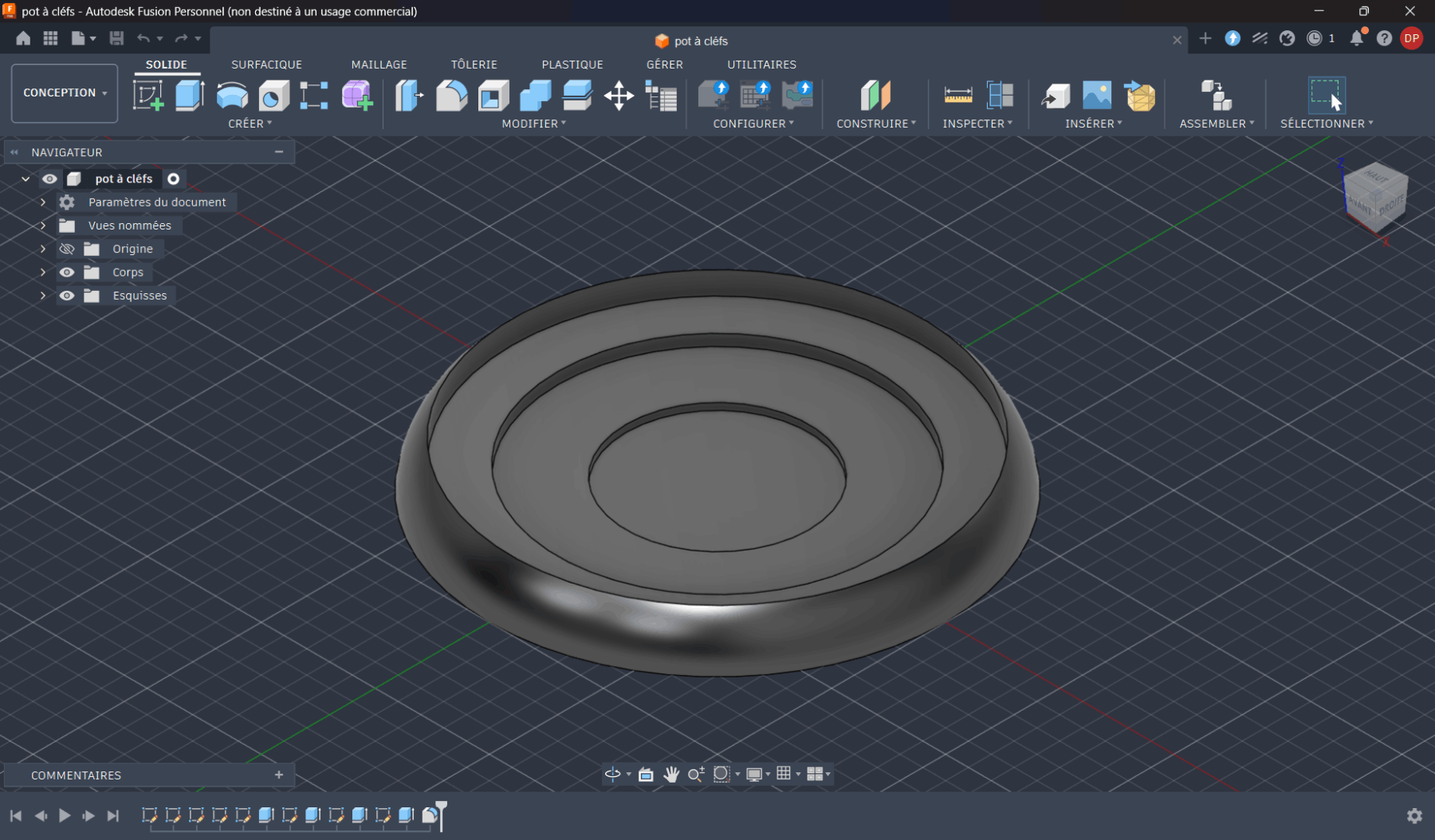Switch to the MAILLAGE tab
The image size is (1435, 840).
coord(379,65)
